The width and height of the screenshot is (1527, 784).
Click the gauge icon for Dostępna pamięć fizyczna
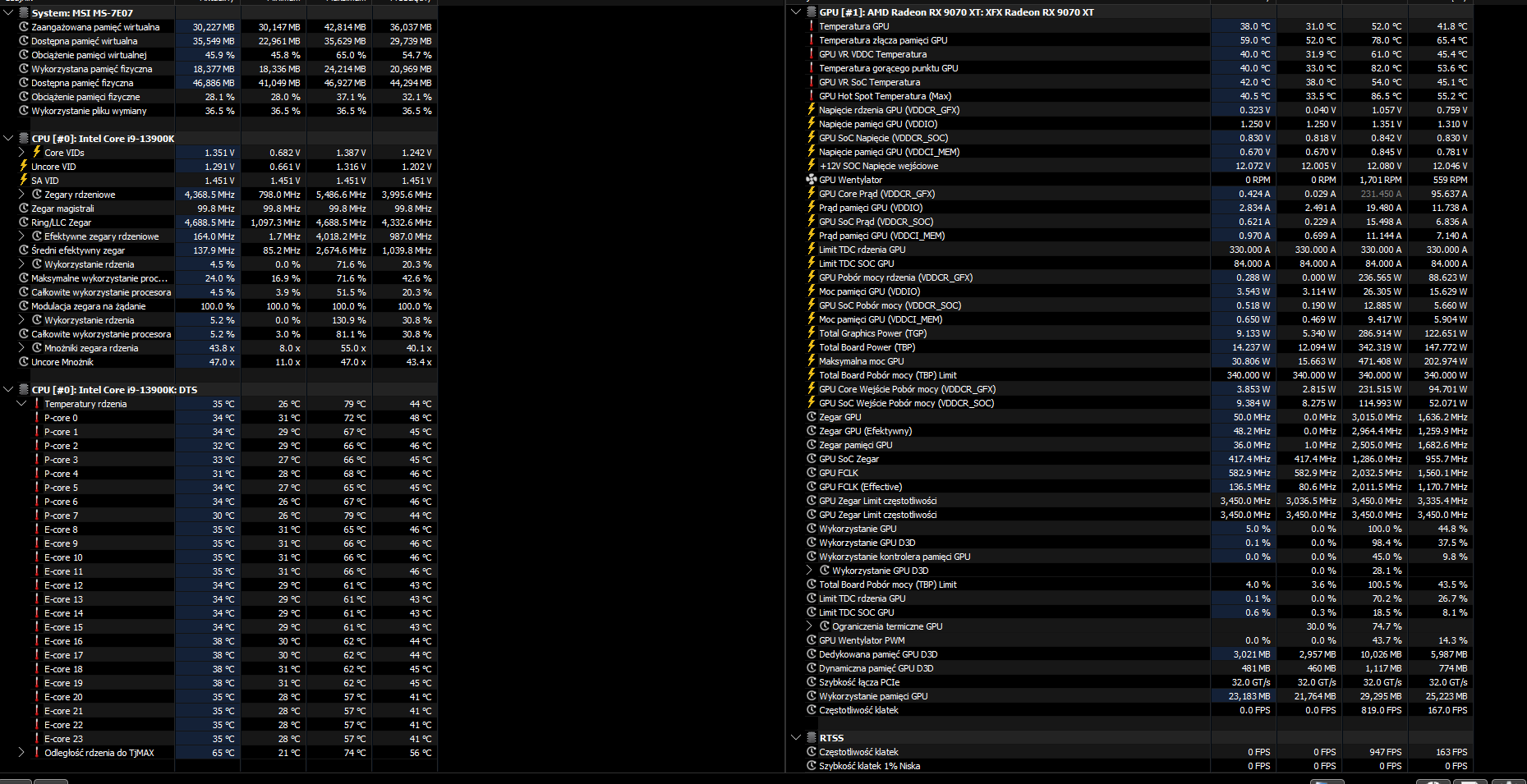coord(24,83)
